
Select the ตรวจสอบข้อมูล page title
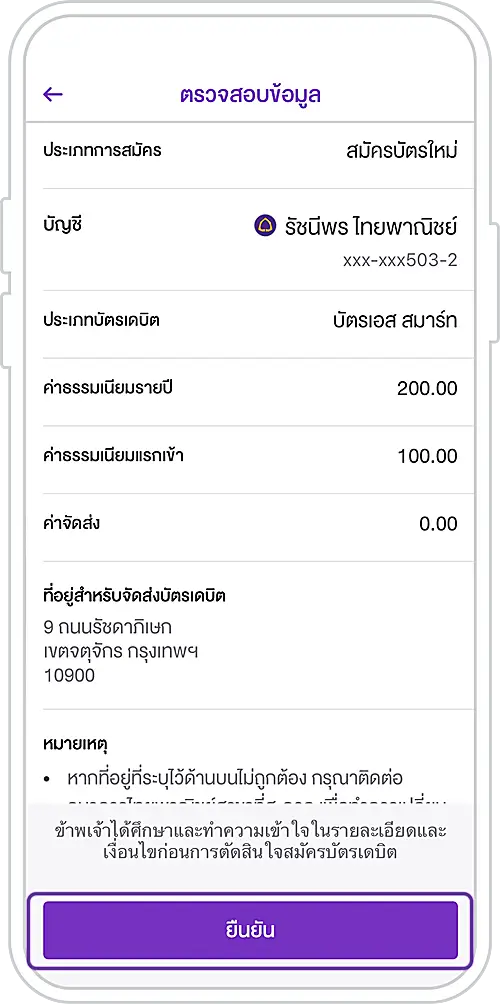click(x=250, y=95)
